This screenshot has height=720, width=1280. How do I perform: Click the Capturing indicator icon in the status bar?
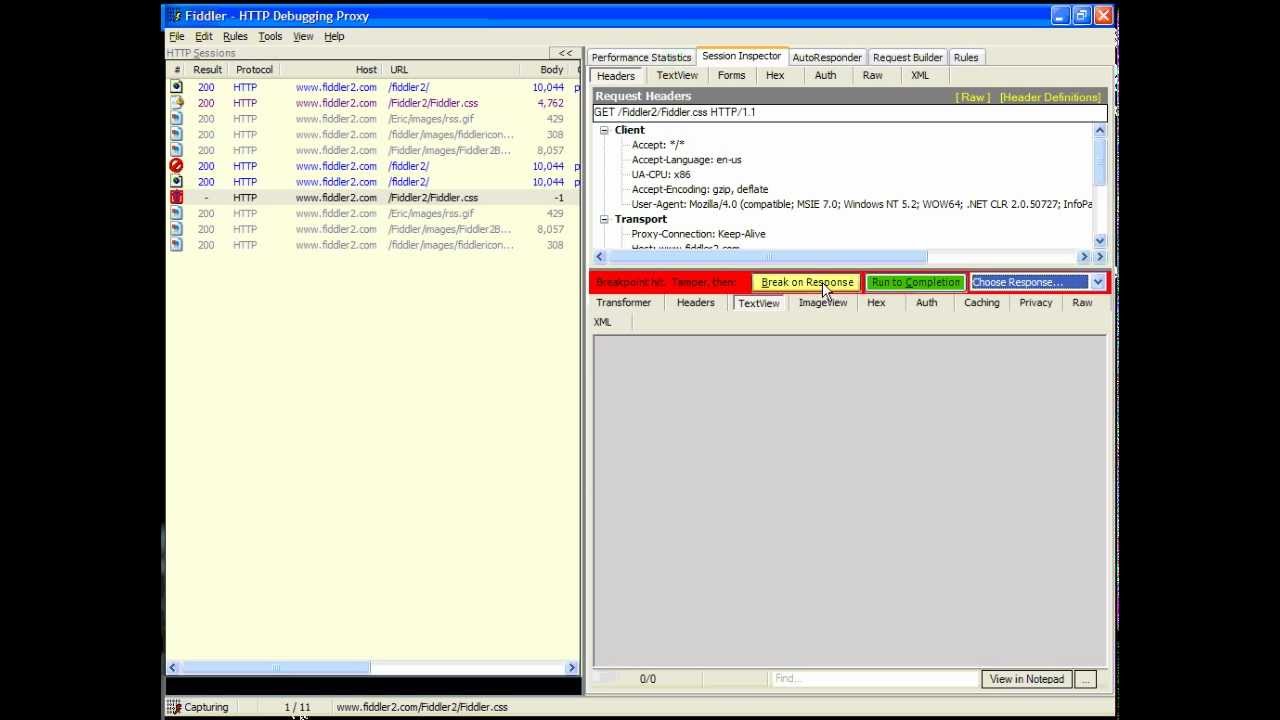click(174, 707)
